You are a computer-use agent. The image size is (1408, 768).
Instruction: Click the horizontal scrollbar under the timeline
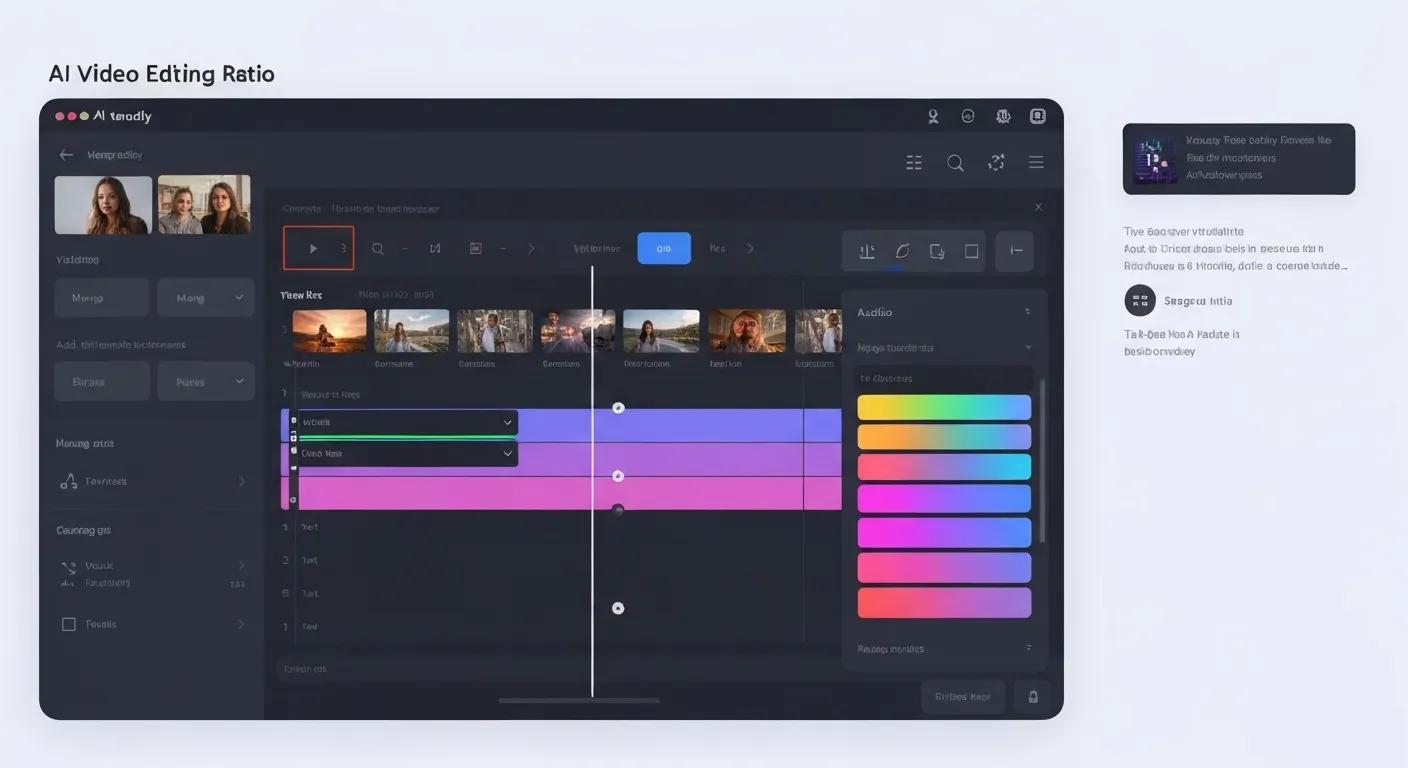tap(579, 700)
